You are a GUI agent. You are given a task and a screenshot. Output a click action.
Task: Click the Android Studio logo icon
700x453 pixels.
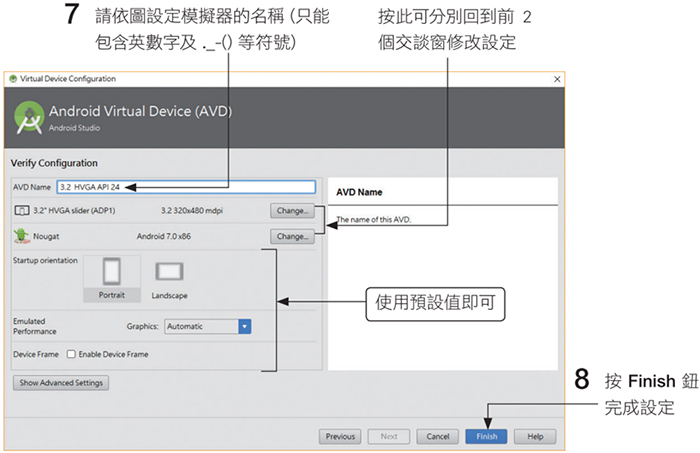(x=29, y=118)
